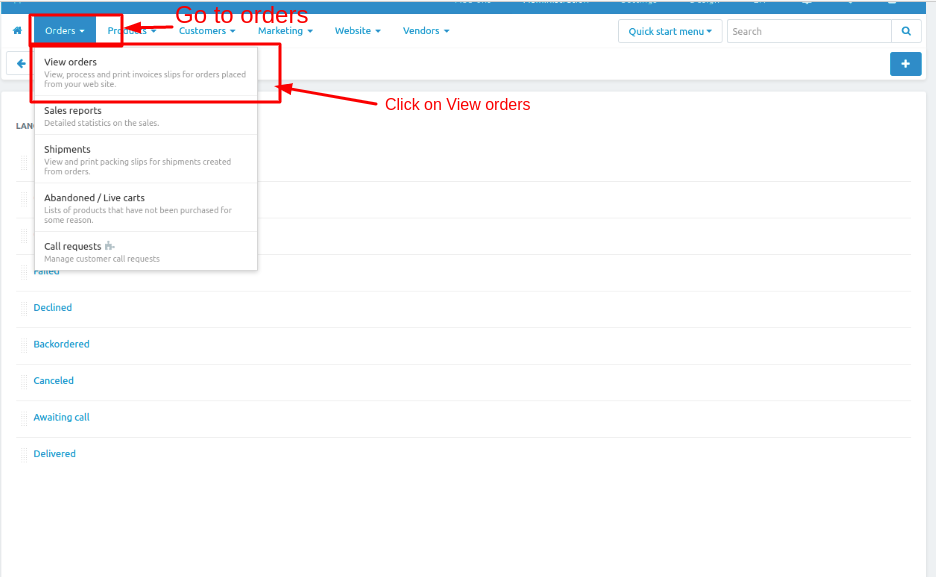
Task: Click the drag handle beside Canceled
Action: (x=24, y=381)
